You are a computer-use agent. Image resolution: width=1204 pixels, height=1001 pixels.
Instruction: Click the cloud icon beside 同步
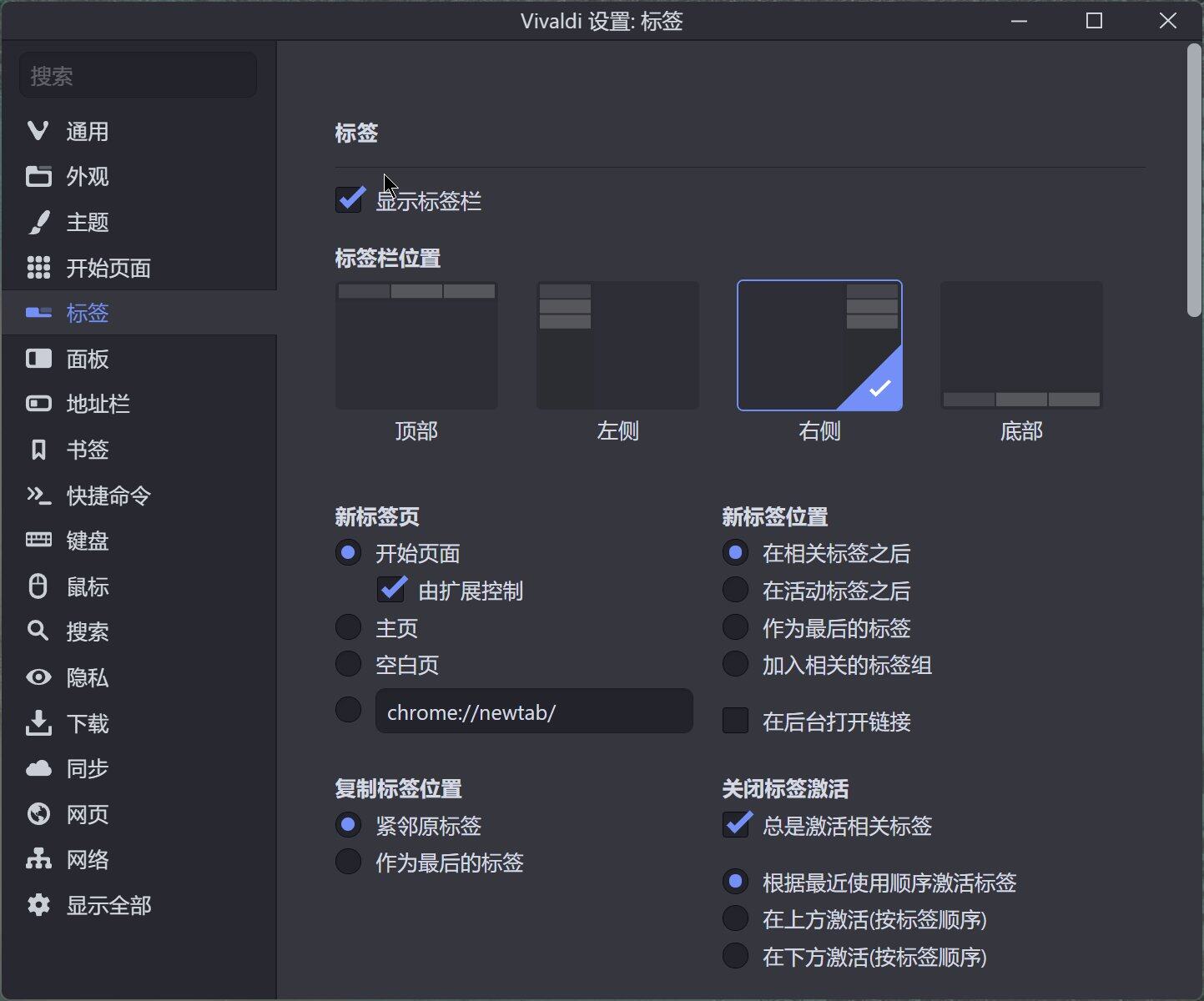point(38,768)
